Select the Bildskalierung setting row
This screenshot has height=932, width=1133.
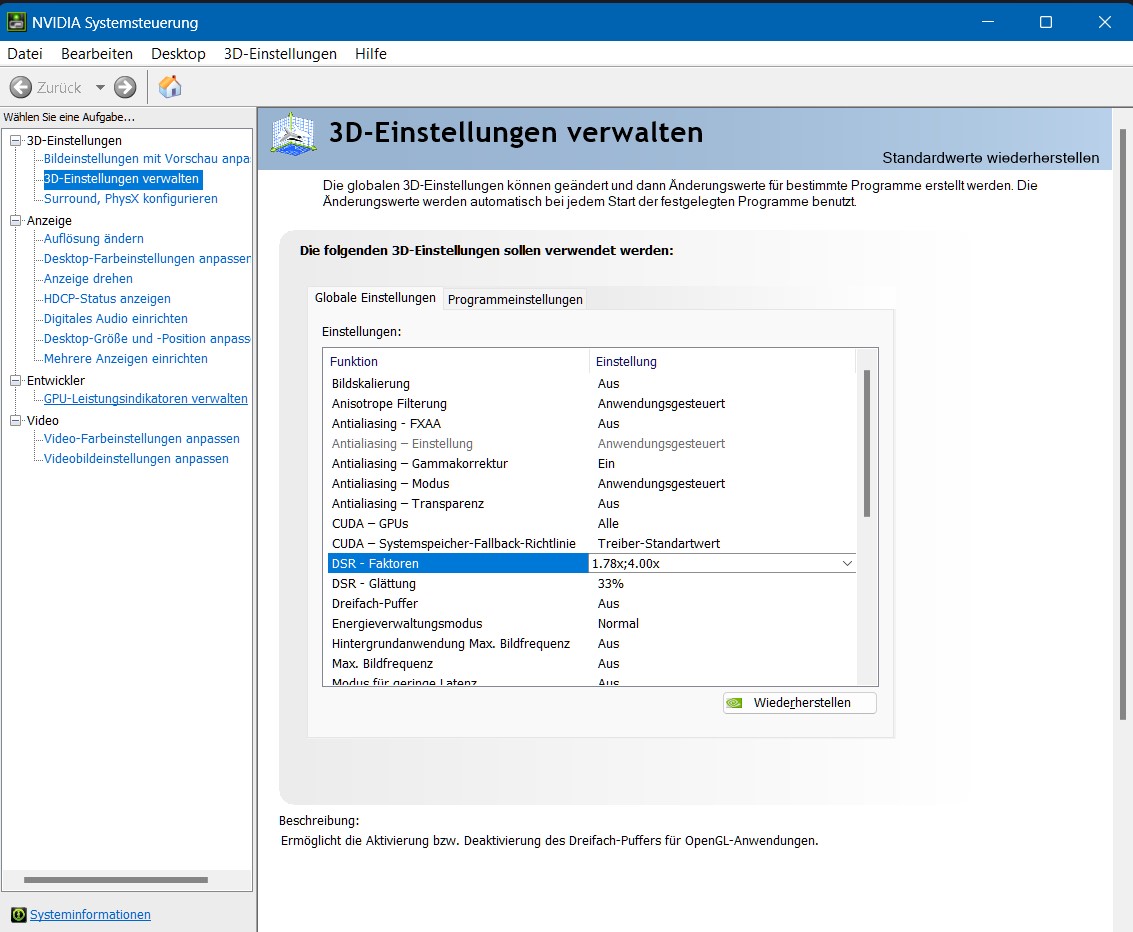click(x=591, y=384)
